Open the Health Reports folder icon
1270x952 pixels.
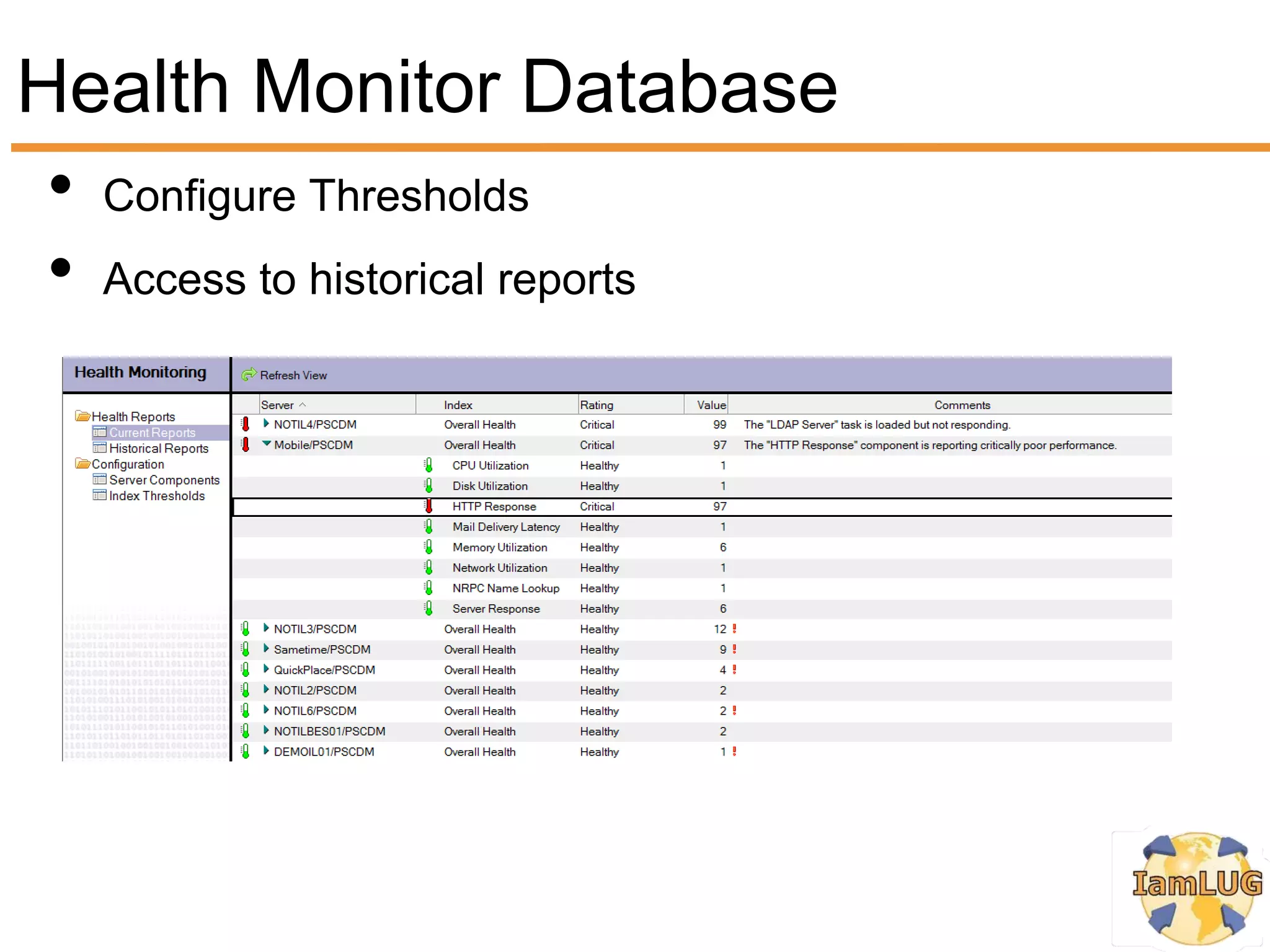(82, 415)
